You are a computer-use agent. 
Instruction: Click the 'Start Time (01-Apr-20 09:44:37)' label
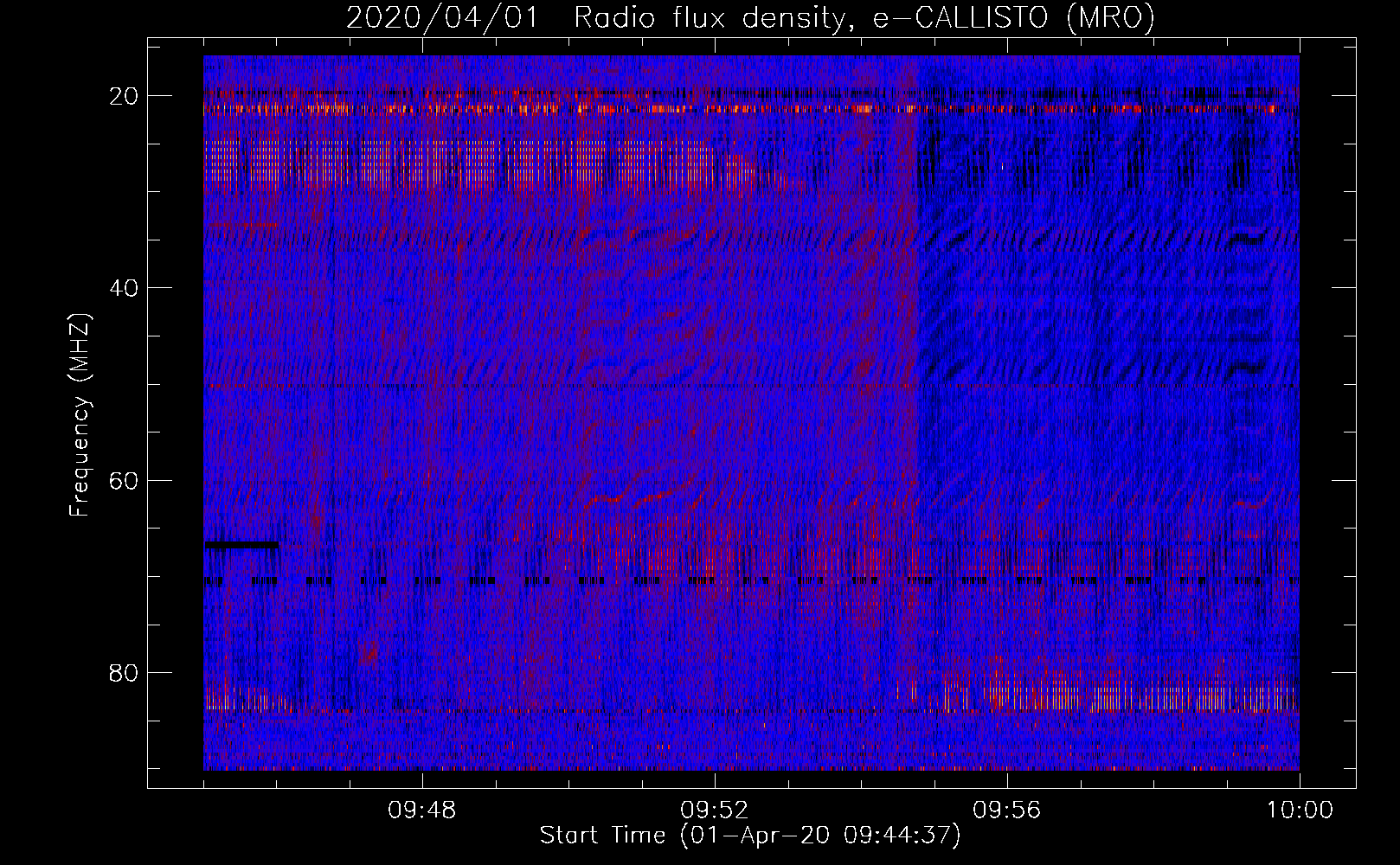(x=750, y=836)
